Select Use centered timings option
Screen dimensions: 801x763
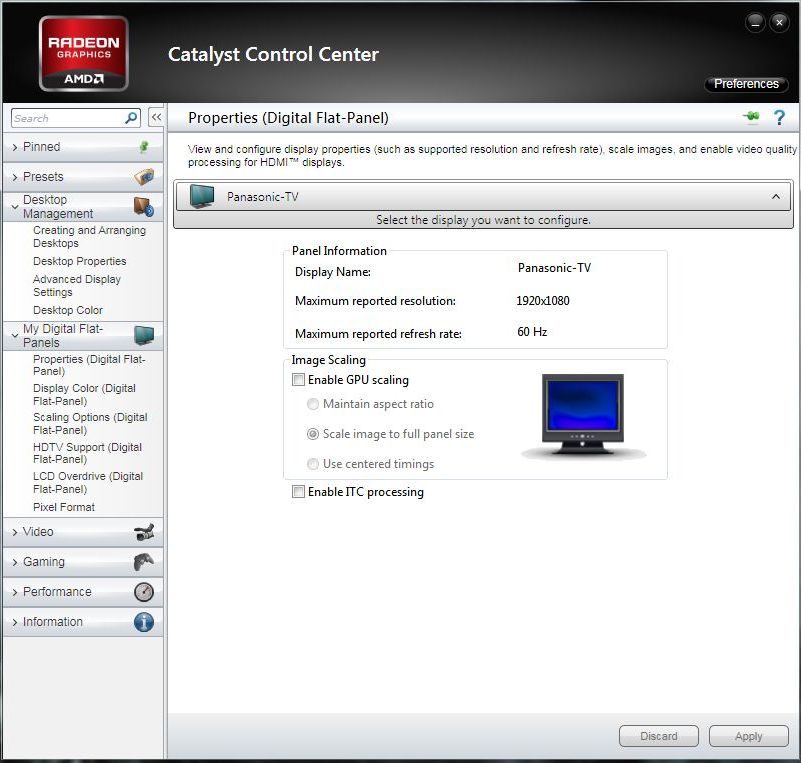313,464
